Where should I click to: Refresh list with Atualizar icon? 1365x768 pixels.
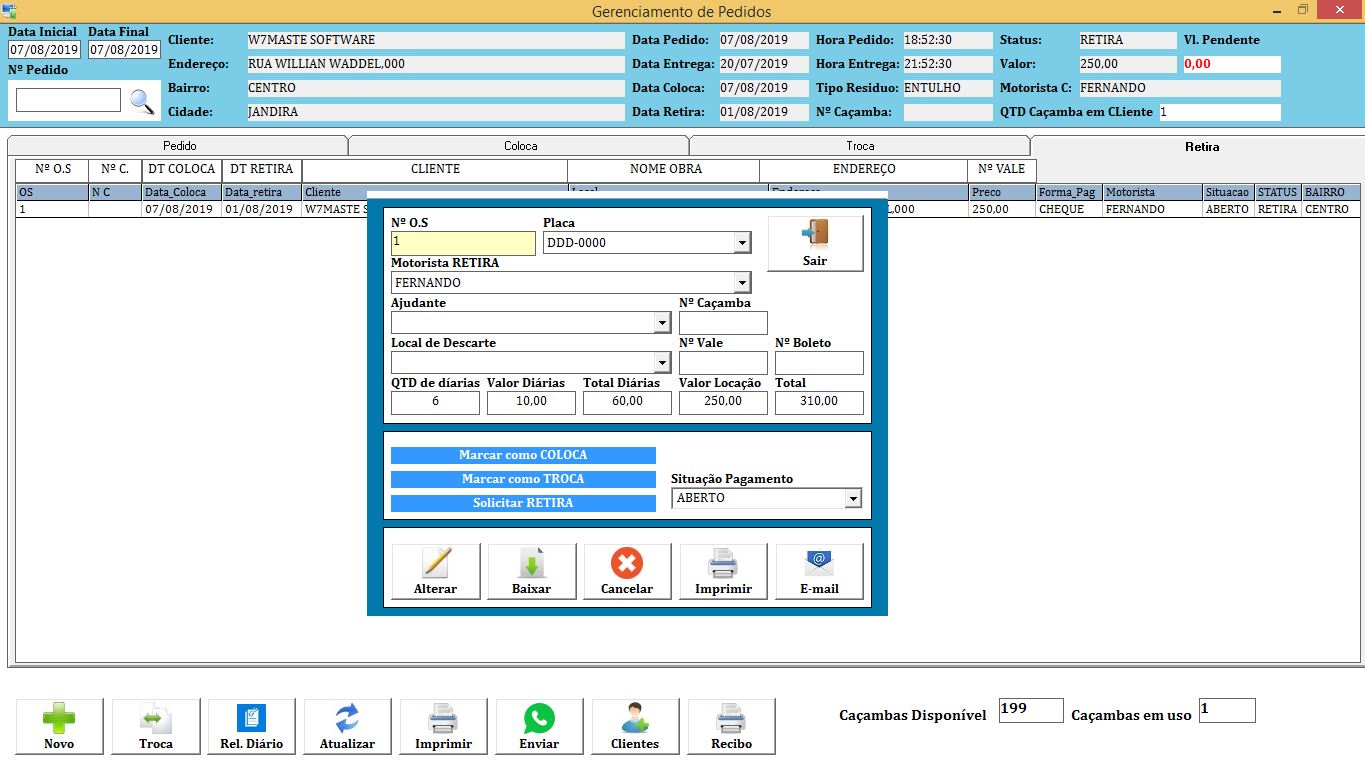click(347, 719)
